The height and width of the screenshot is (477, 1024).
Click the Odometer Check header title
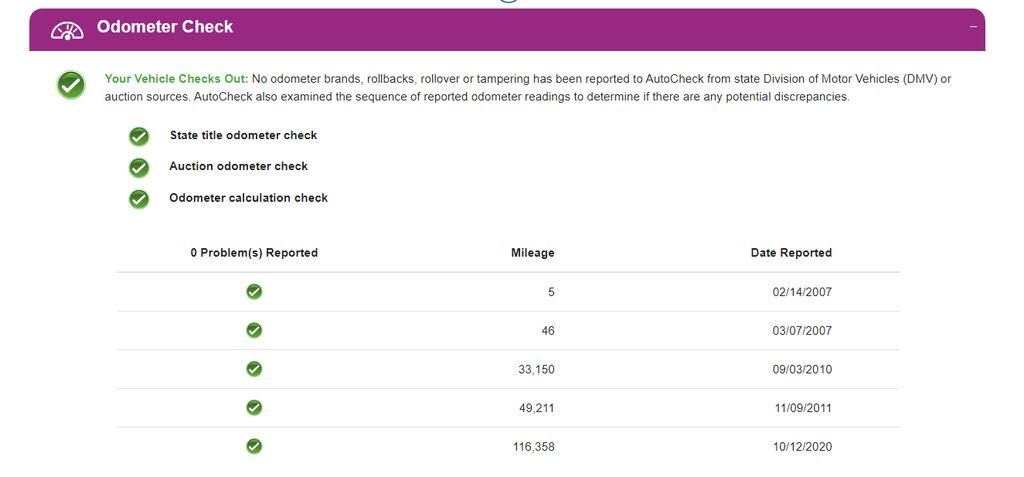coord(165,27)
